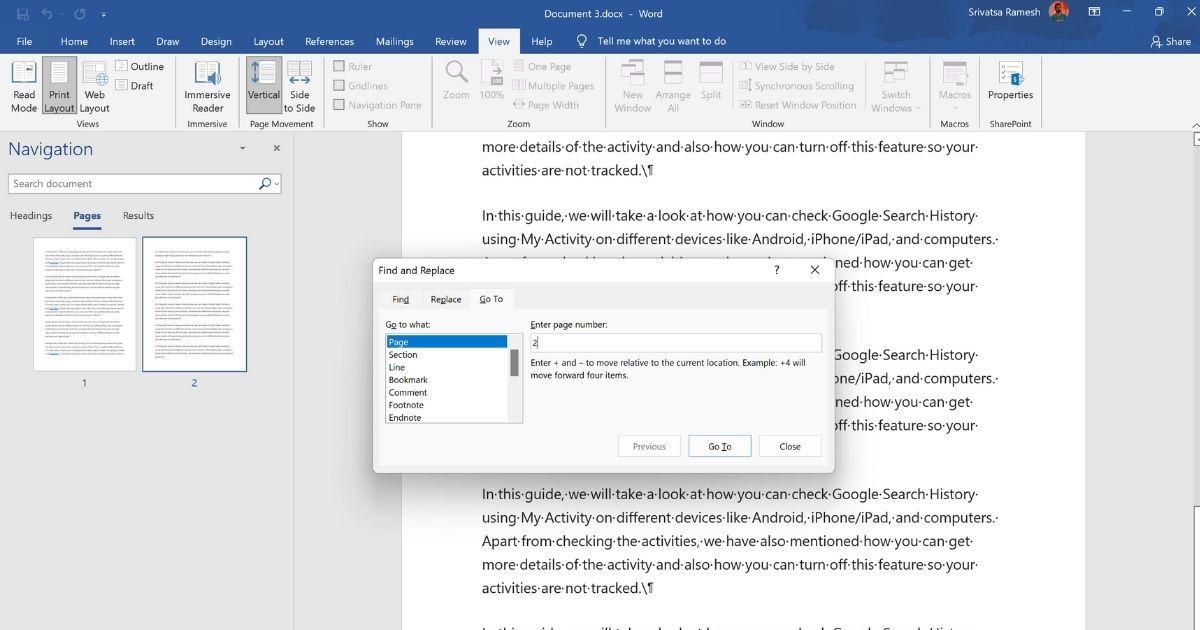Viewport: 1200px width, 630px height.
Task: Select Multiple Pages zoom
Action: pyautogui.click(x=553, y=86)
